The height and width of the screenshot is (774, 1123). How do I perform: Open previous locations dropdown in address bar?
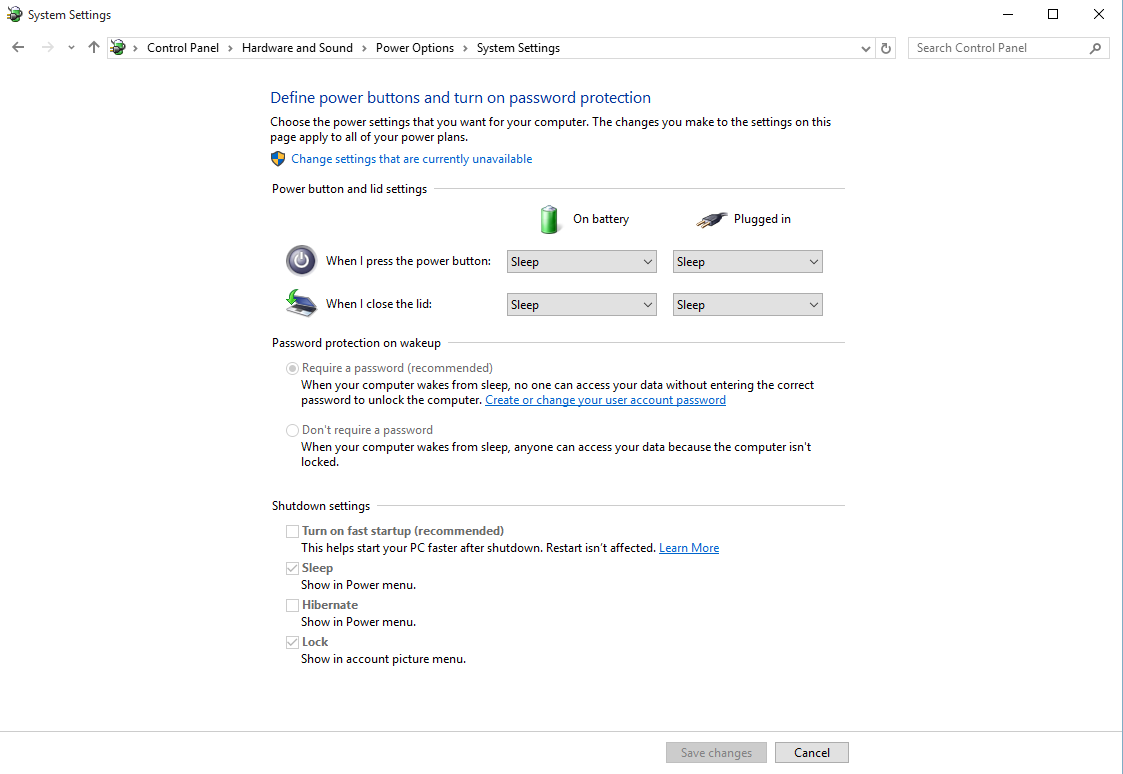click(865, 48)
